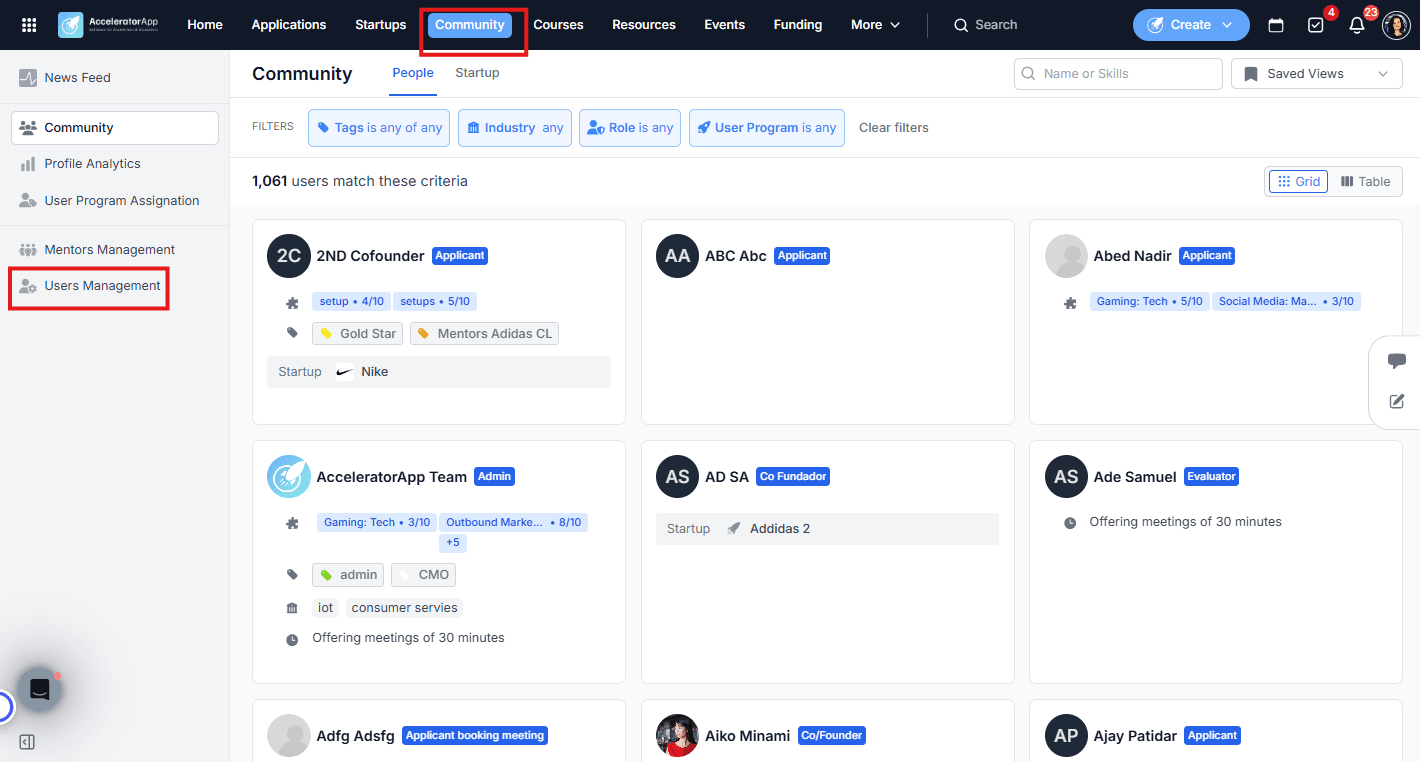Open the apps grid launcher icon
This screenshot has height=762, width=1420.
tap(29, 25)
